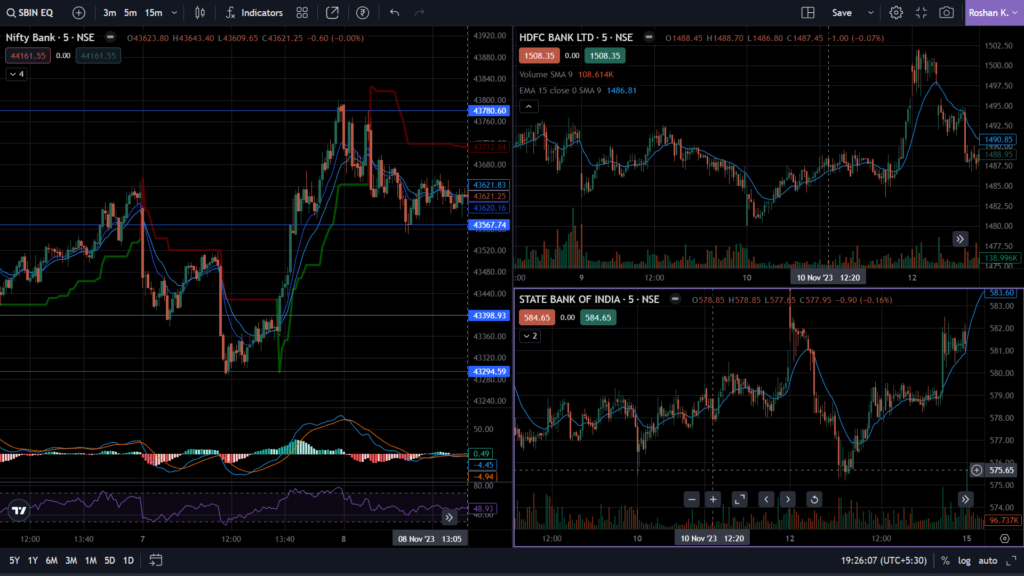The height and width of the screenshot is (576, 1024).
Task: Select the 5Y date range
Action: coord(14,561)
